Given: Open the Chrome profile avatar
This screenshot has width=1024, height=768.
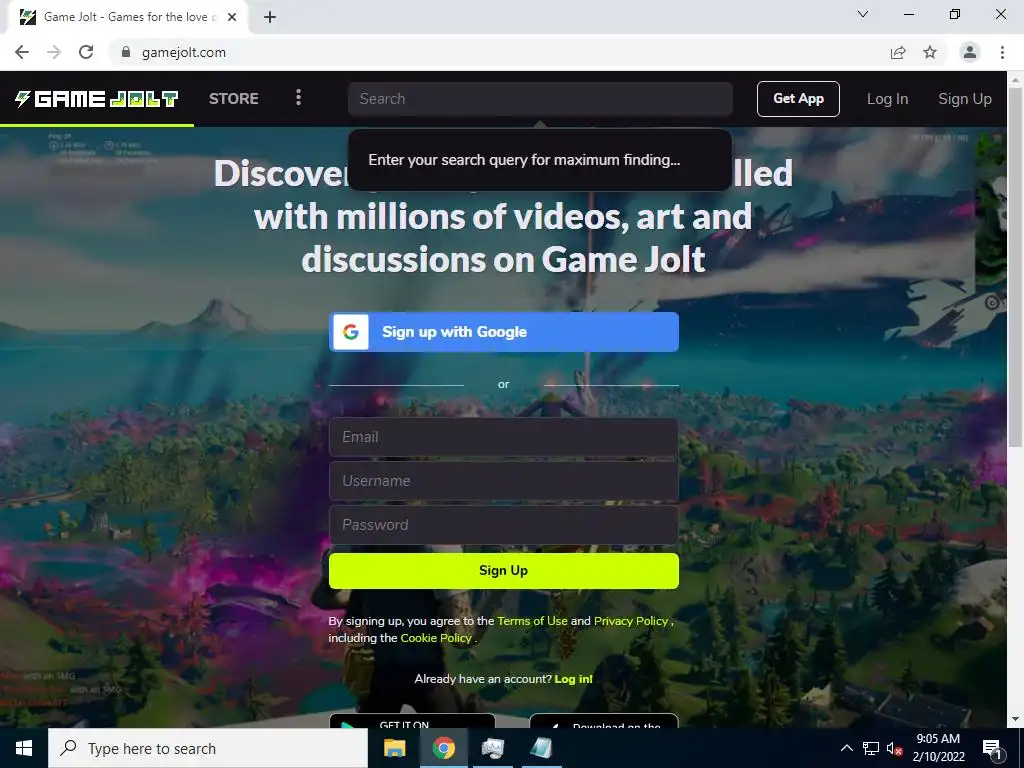Looking at the screenshot, I should [x=970, y=52].
